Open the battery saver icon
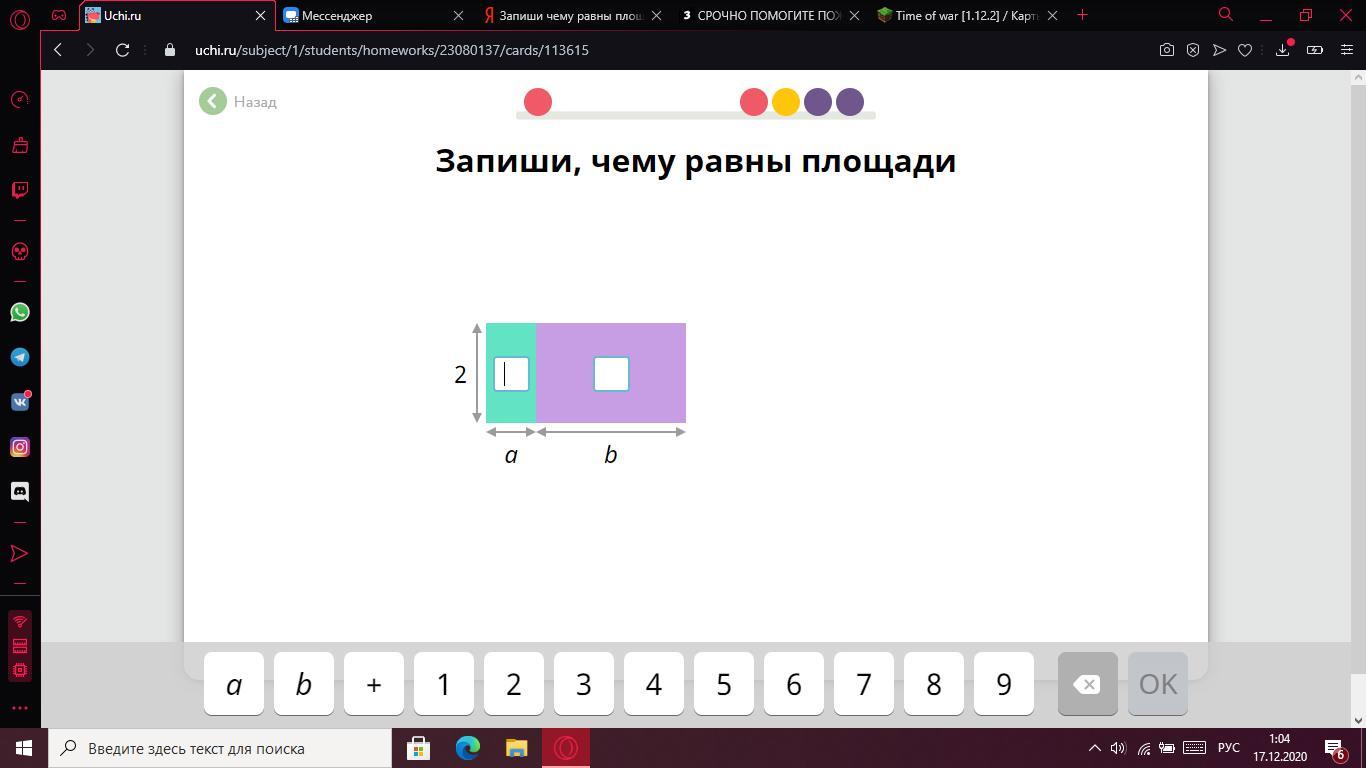1366x768 pixels. [x=1315, y=50]
